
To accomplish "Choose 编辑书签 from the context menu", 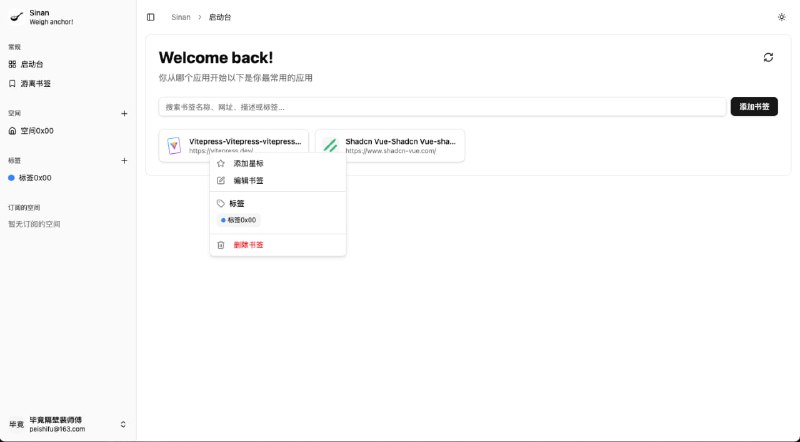I will [248, 181].
